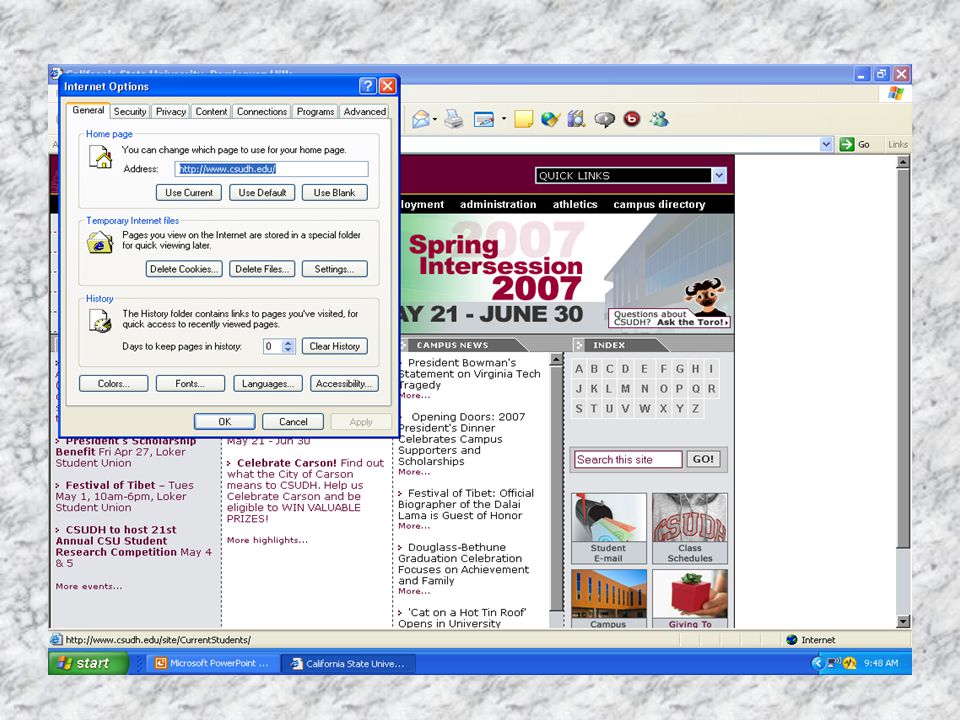Click the Windows Messenger people icon
This screenshot has height=720, width=960.
tap(659, 119)
